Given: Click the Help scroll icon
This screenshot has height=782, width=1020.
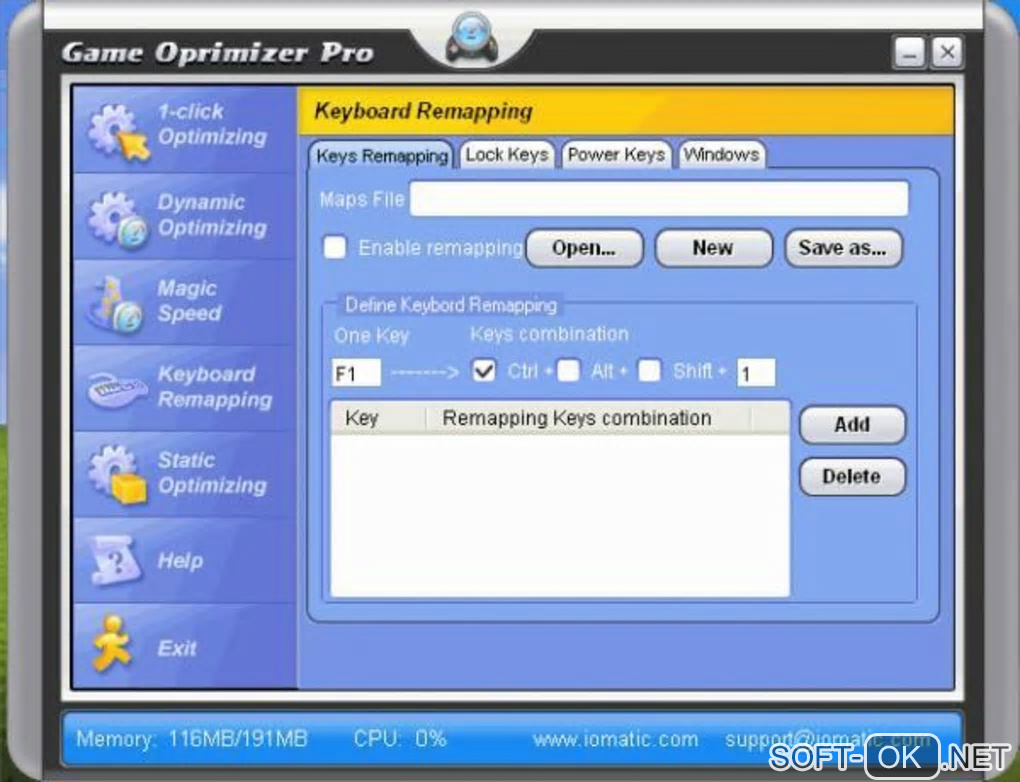Looking at the screenshot, I should pyautogui.click(x=115, y=560).
